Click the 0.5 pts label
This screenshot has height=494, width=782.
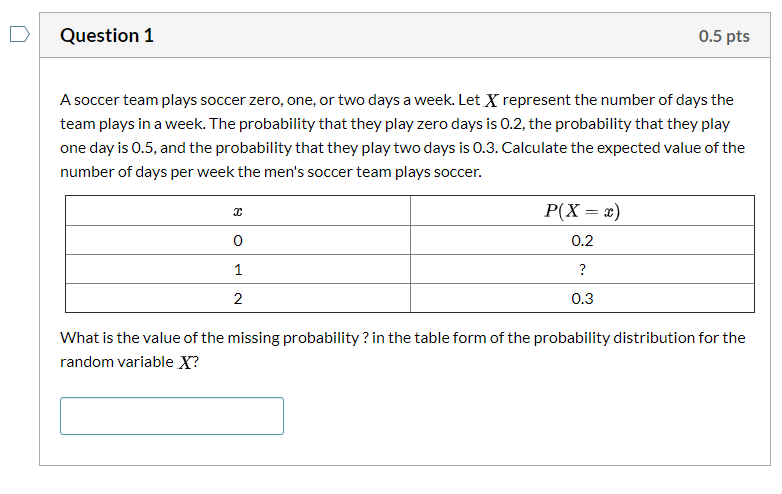click(x=724, y=36)
